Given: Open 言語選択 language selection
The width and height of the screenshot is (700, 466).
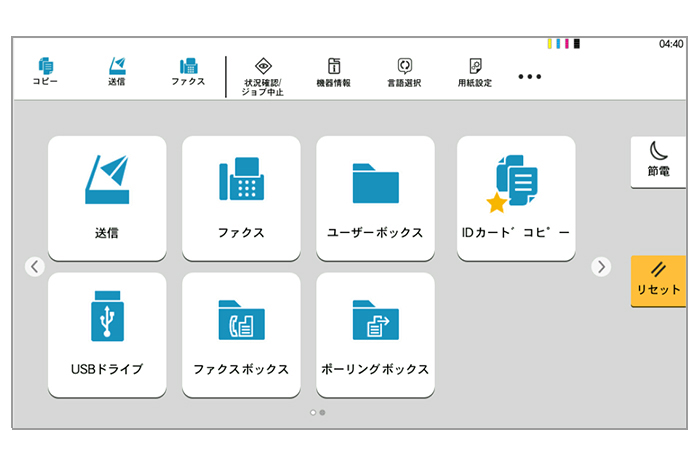Looking at the screenshot, I should (x=404, y=72).
